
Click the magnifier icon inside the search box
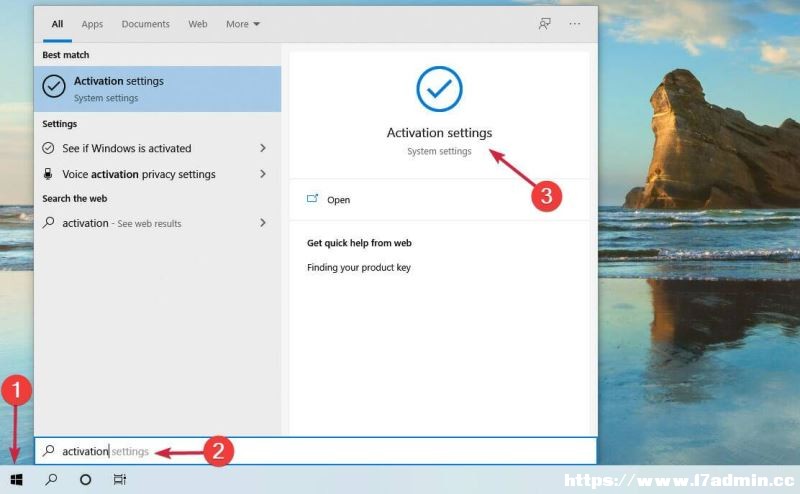pyautogui.click(x=48, y=451)
